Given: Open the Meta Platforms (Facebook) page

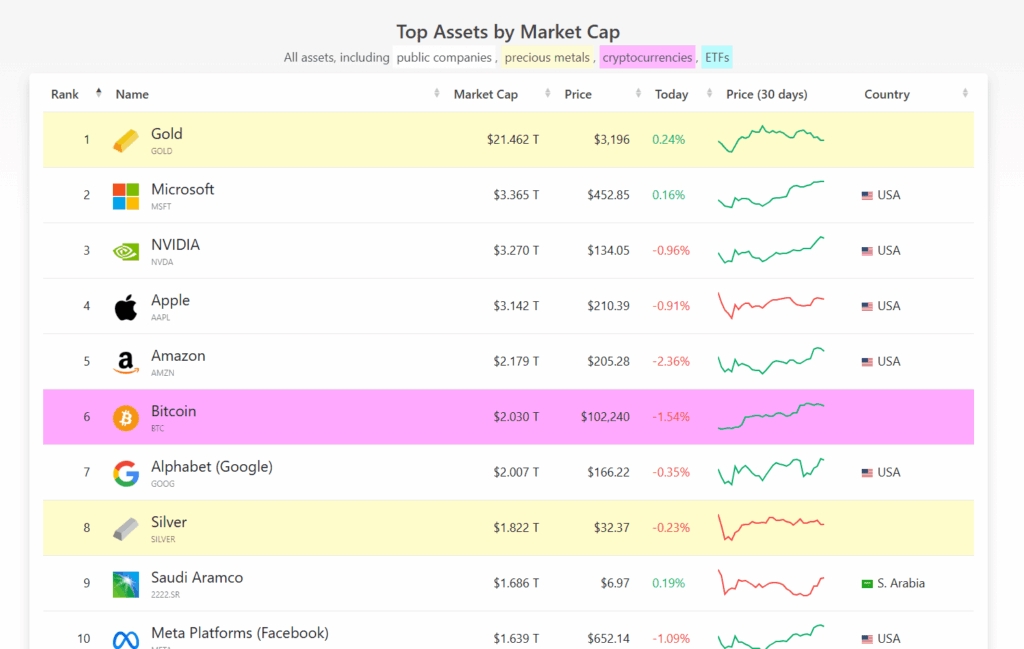Looking at the screenshot, I should coord(240,633).
